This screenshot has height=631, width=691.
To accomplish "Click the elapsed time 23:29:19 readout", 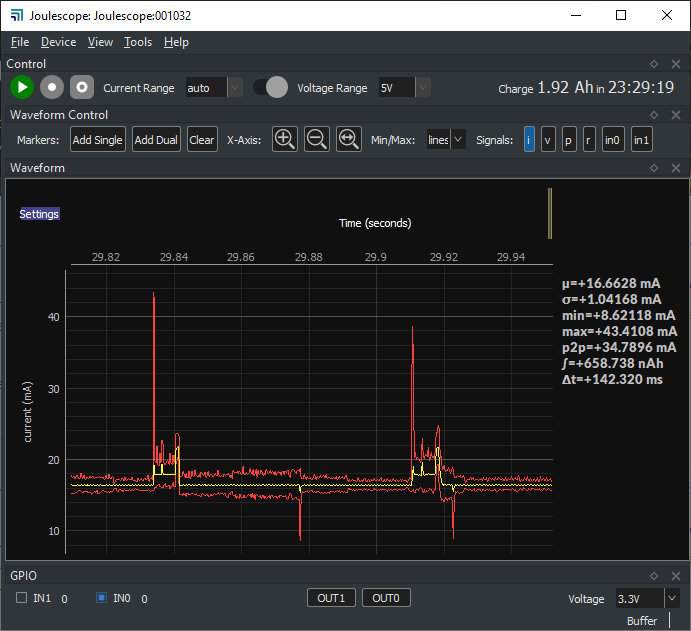I will pyautogui.click(x=641, y=88).
